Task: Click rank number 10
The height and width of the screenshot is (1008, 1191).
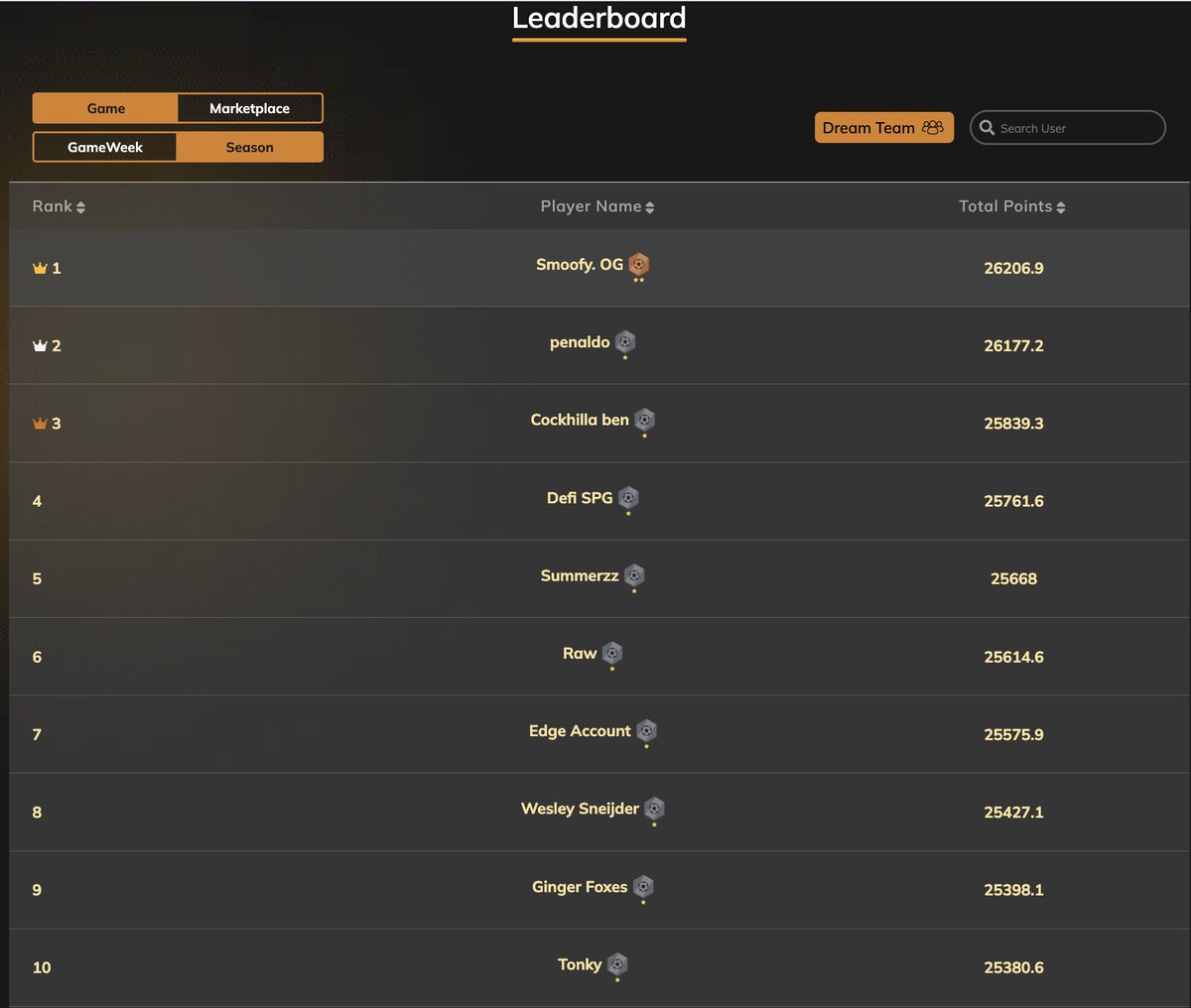Action: [42, 967]
